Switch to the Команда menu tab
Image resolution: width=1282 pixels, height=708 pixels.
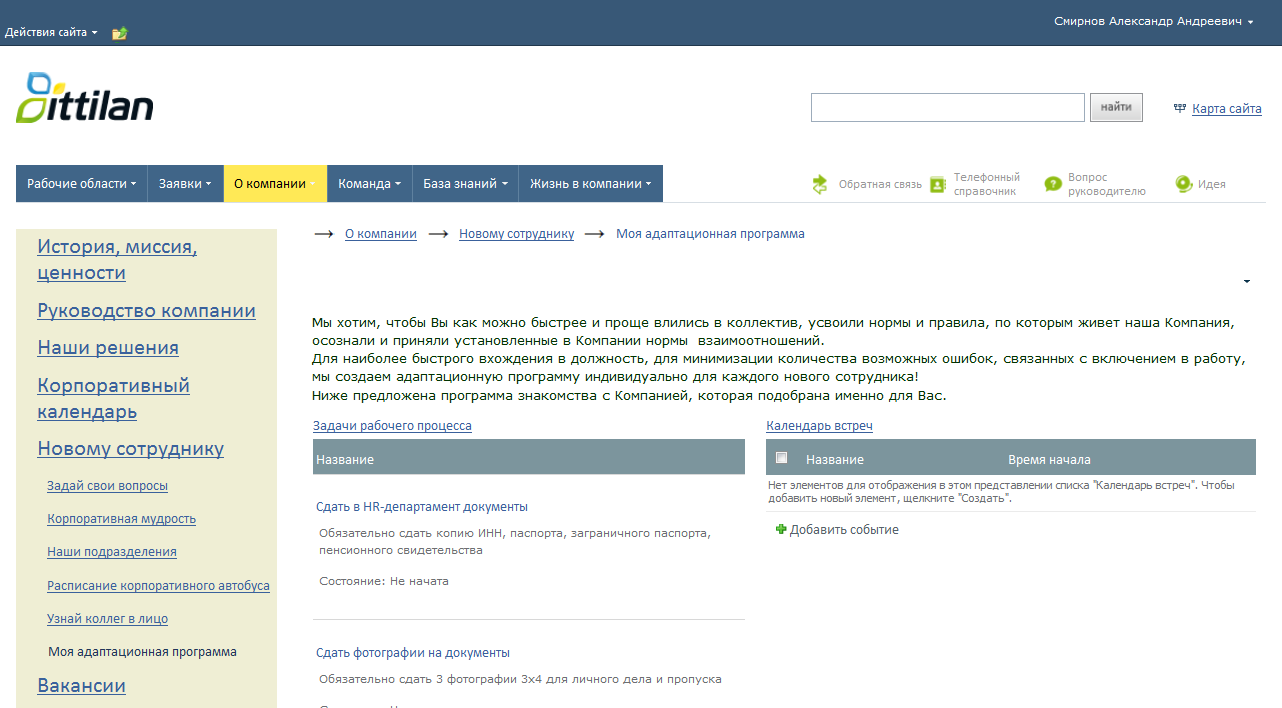(x=368, y=183)
